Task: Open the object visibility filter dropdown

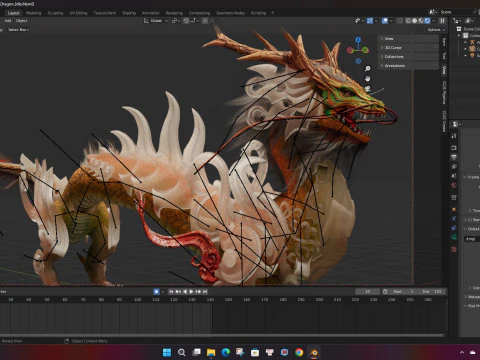Action: 359,21
